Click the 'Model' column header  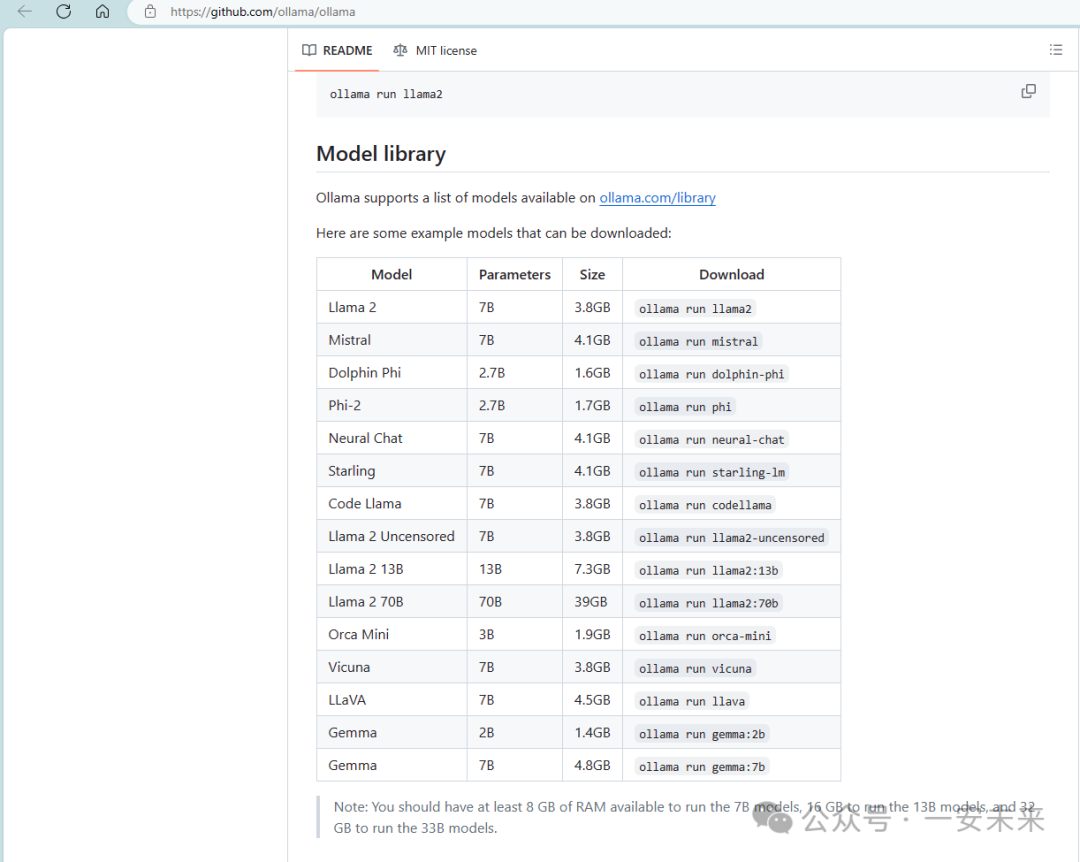(391, 274)
